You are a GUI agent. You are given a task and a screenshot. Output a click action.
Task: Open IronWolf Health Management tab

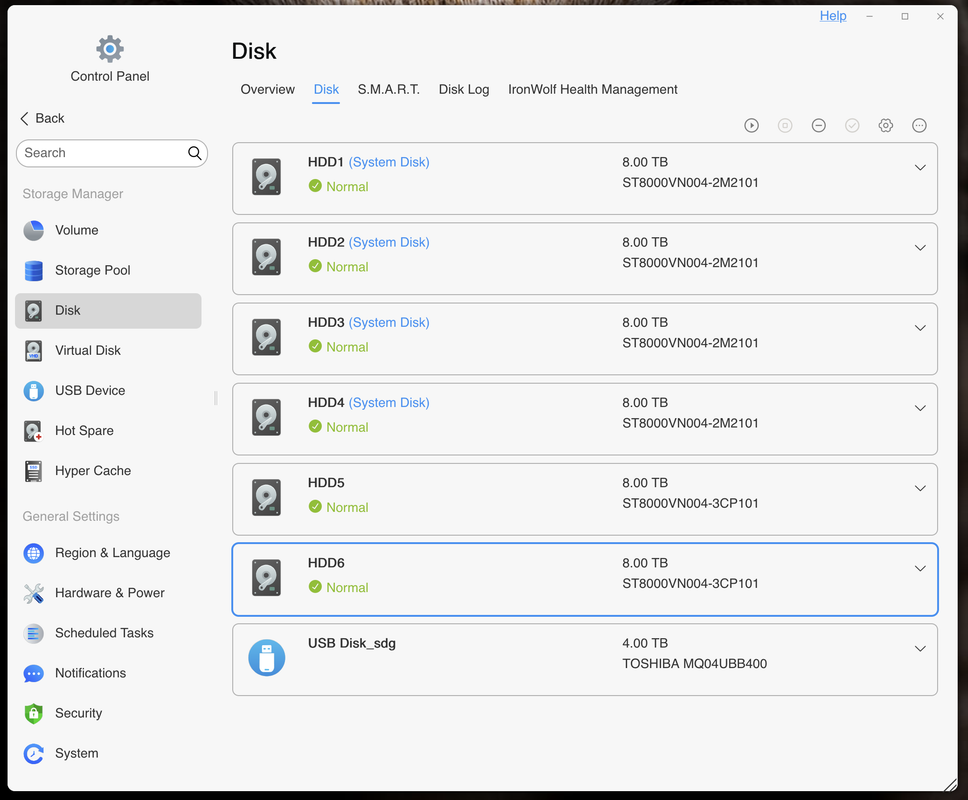pyautogui.click(x=593, y=90)
